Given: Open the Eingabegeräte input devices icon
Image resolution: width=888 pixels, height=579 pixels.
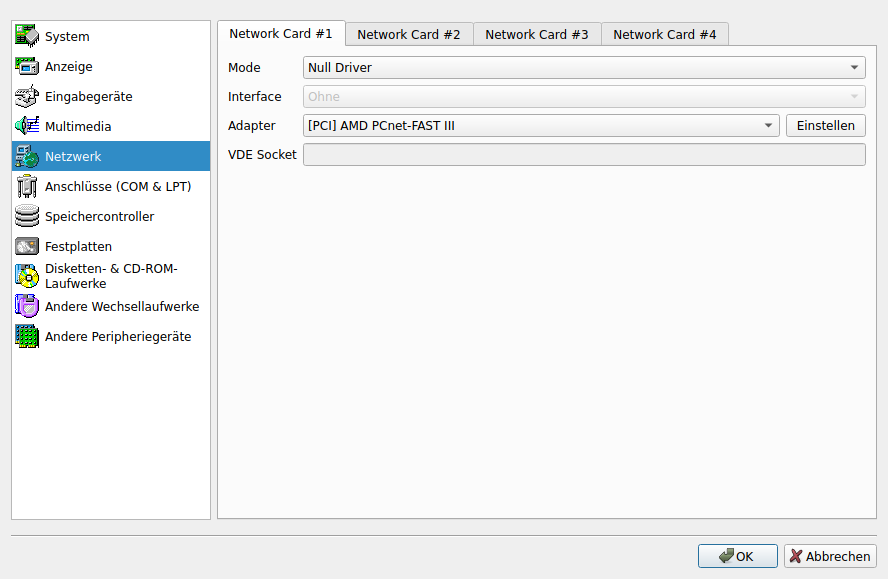Looking at the screenshot, I should coord(27,97).
